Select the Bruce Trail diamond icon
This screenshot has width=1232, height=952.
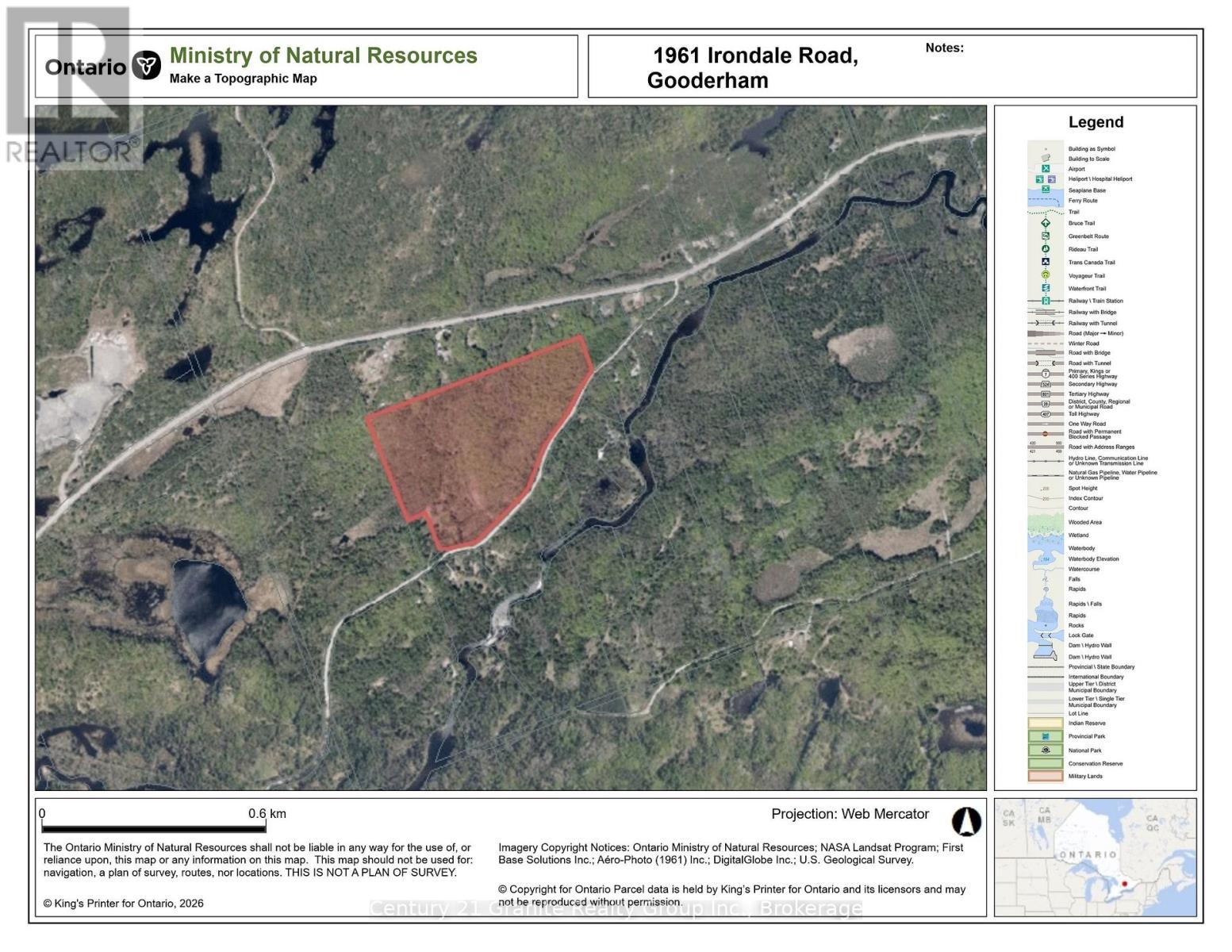(1046, 223)
